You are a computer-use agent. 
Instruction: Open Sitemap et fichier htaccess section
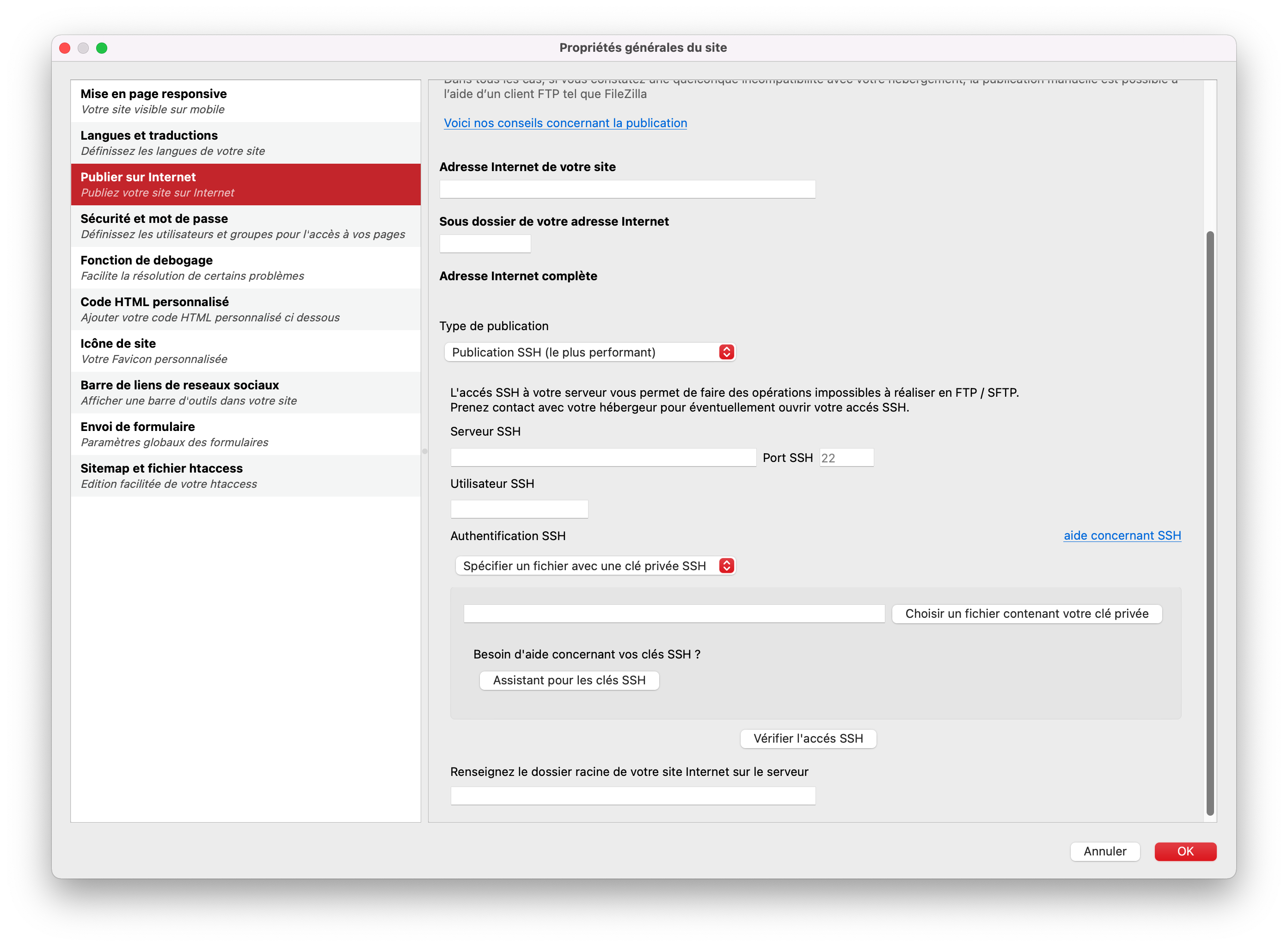click(x=245, y=476)
